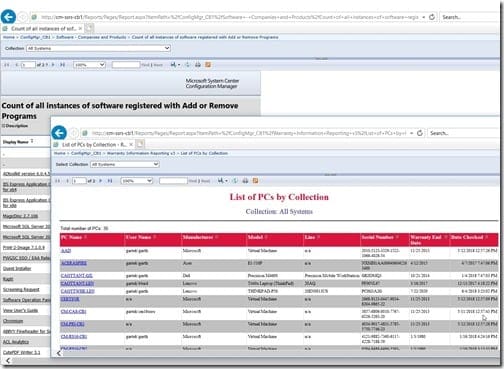Open address bar dropdown in rear window

424,17
